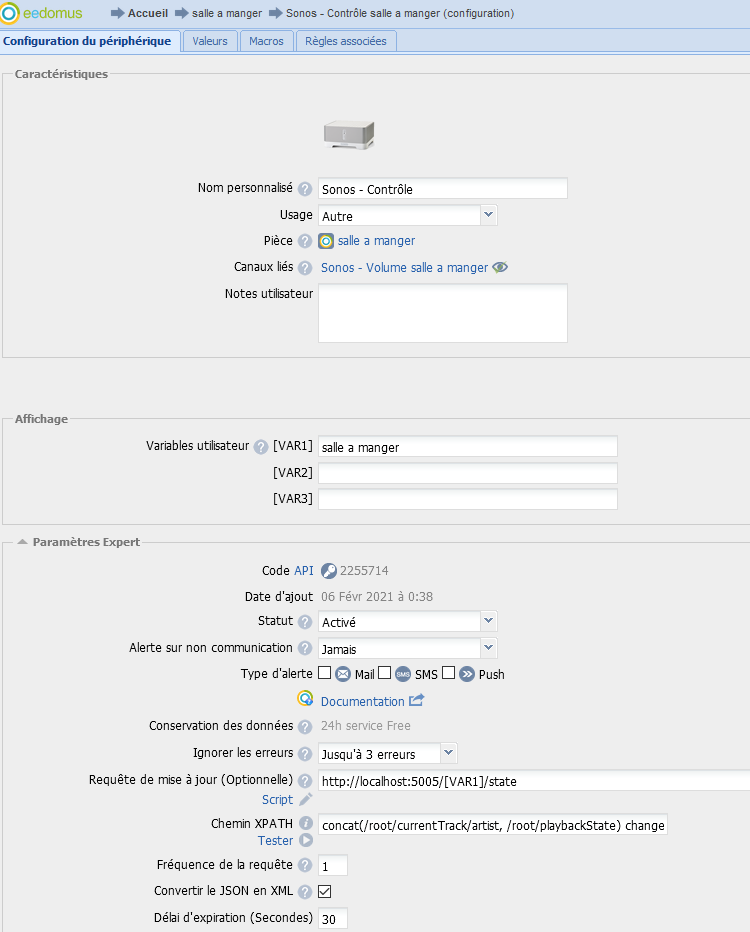The height and width of the screenshot is (932, 750).
Task: Open help for Conservation des données
Action: click(305, 726)
